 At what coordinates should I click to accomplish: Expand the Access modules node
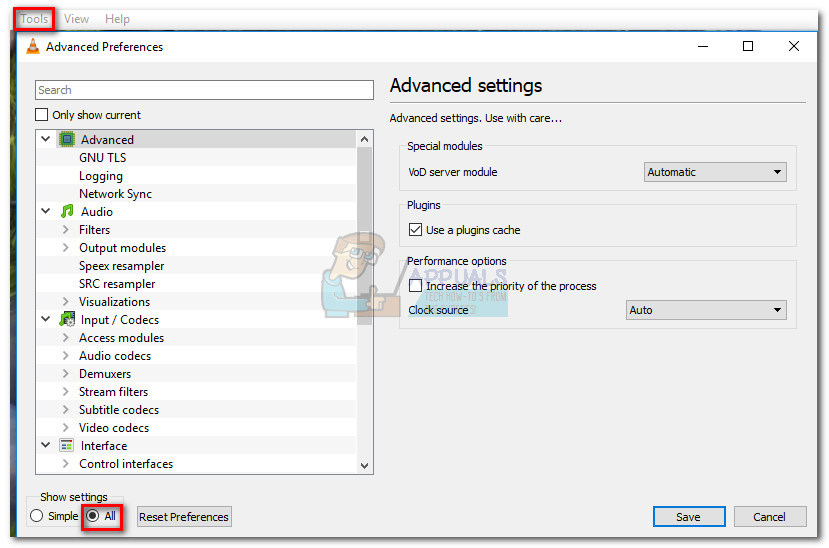tap(66, 337)
